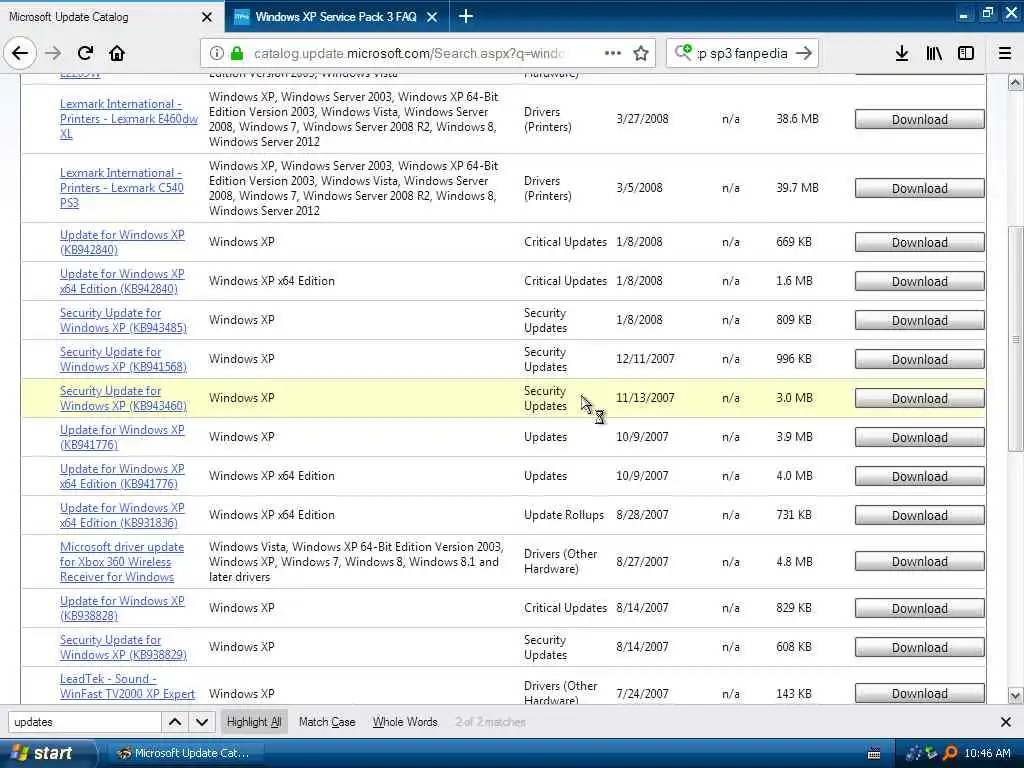1024x768 pixels.
Task: Open the page actions menu
Action: coord(613,53)
